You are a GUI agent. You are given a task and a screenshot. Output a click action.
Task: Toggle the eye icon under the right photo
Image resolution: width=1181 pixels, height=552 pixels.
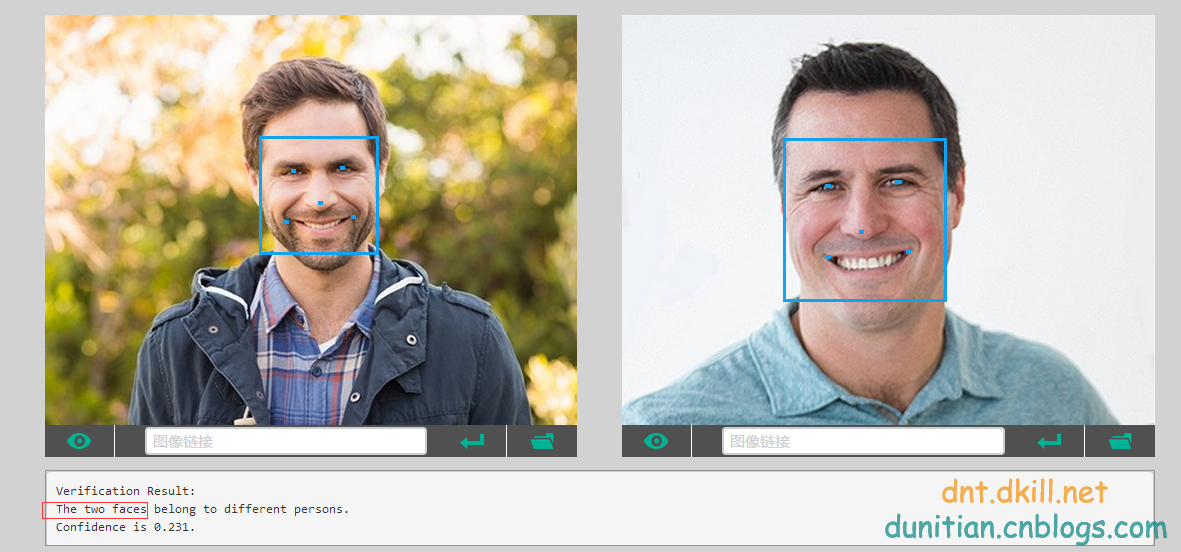pos(656,441)
